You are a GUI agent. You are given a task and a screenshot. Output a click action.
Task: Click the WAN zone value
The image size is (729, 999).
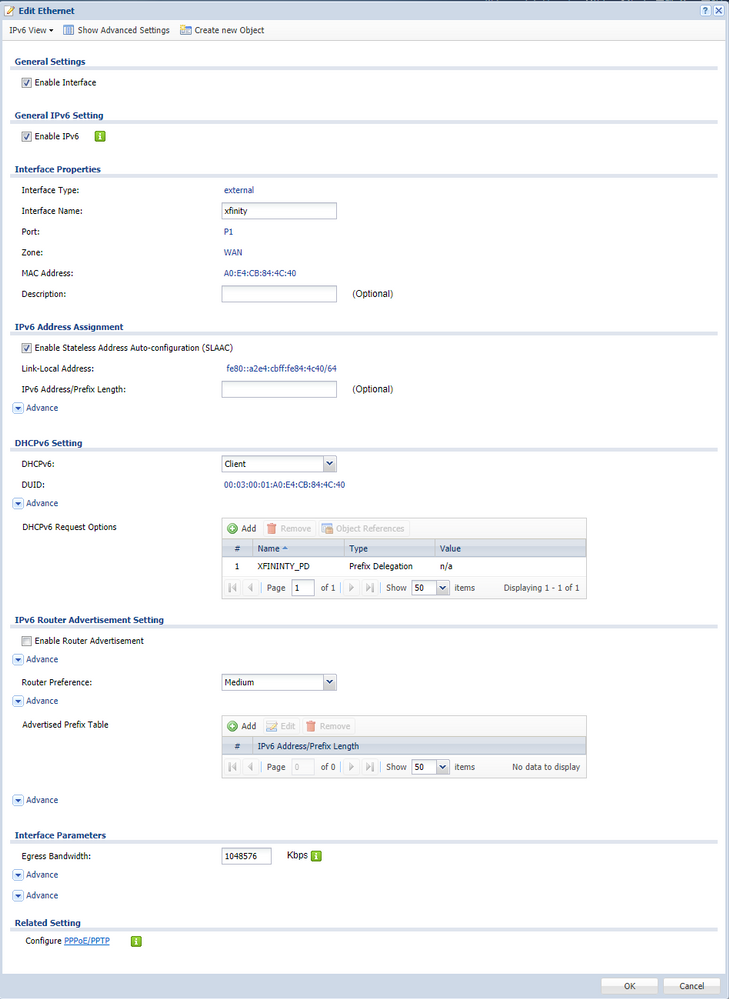pyautogui.click(x=233, y=252)
